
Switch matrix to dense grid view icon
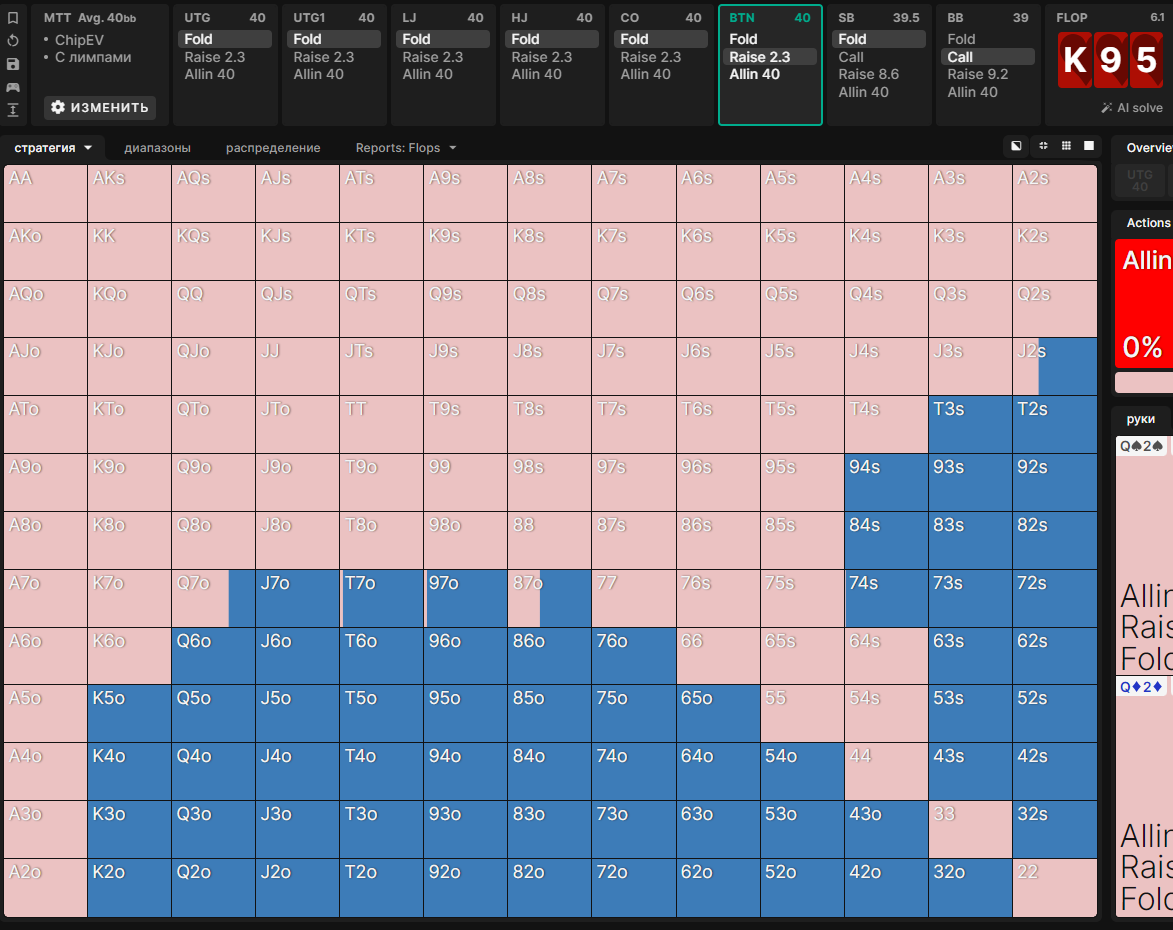pos(1066,146)
